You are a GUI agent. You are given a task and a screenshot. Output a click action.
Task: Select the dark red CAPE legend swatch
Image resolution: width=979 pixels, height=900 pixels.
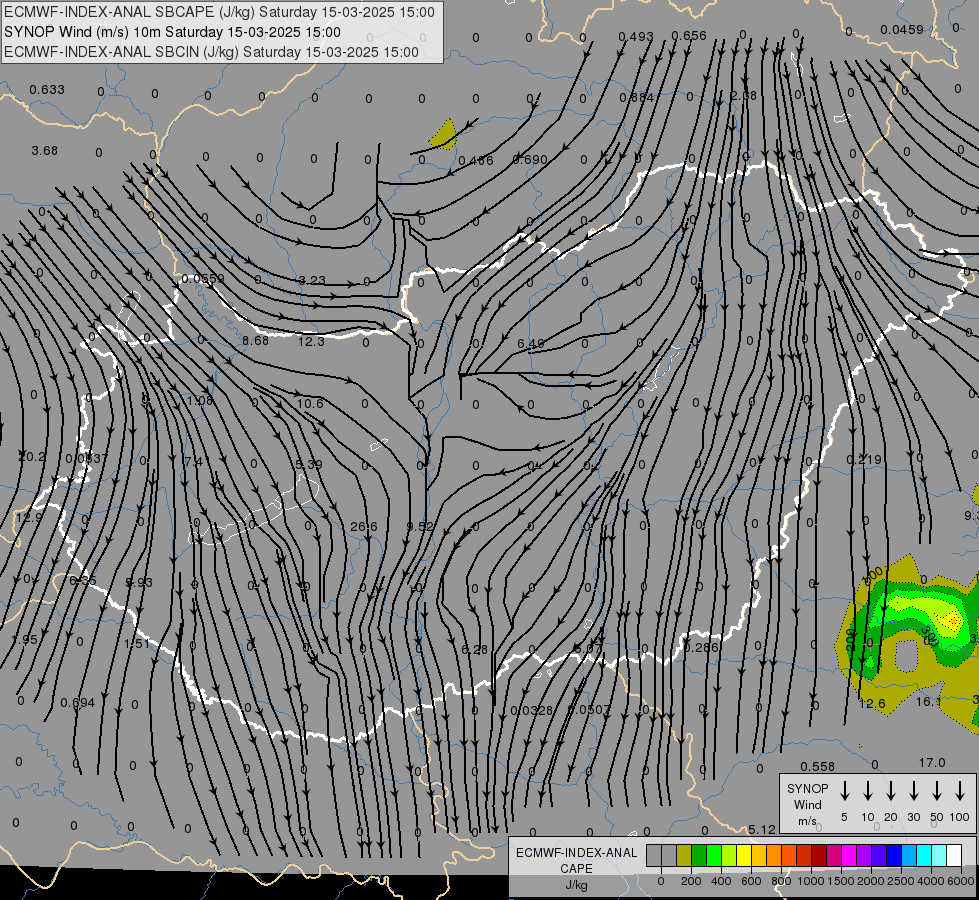click(x=819, y=856)
